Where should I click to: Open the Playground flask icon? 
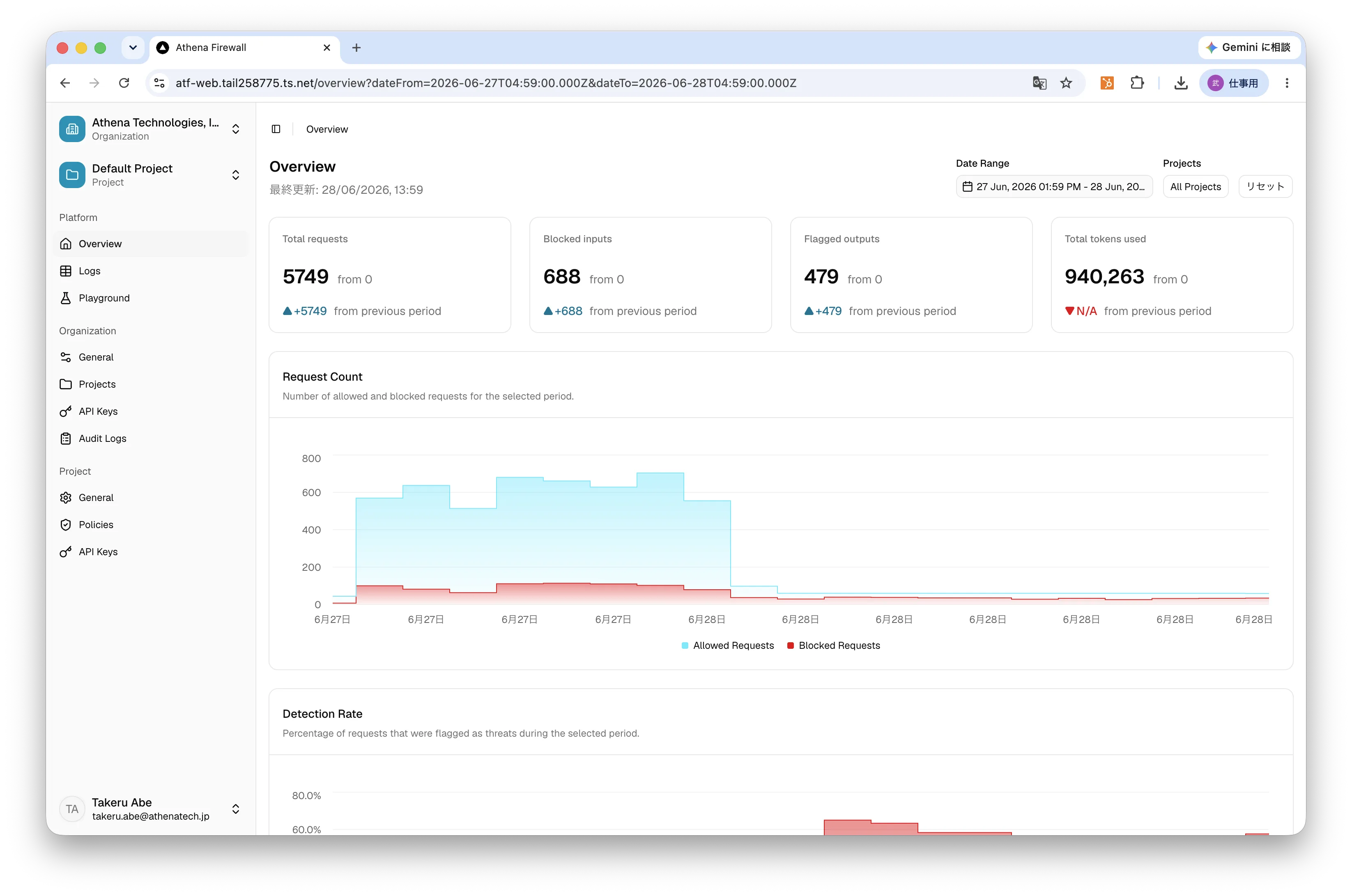pyautogui.click(x=66, y=298)
